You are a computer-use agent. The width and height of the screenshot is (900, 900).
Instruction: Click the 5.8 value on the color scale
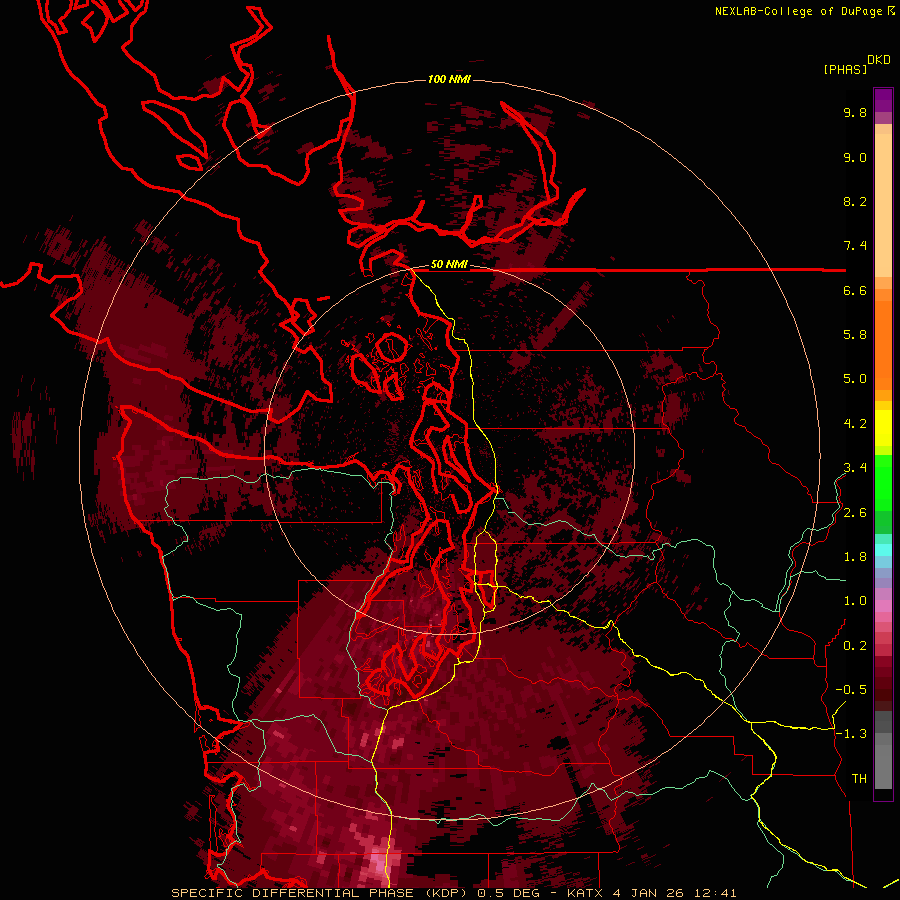(855, 335)
